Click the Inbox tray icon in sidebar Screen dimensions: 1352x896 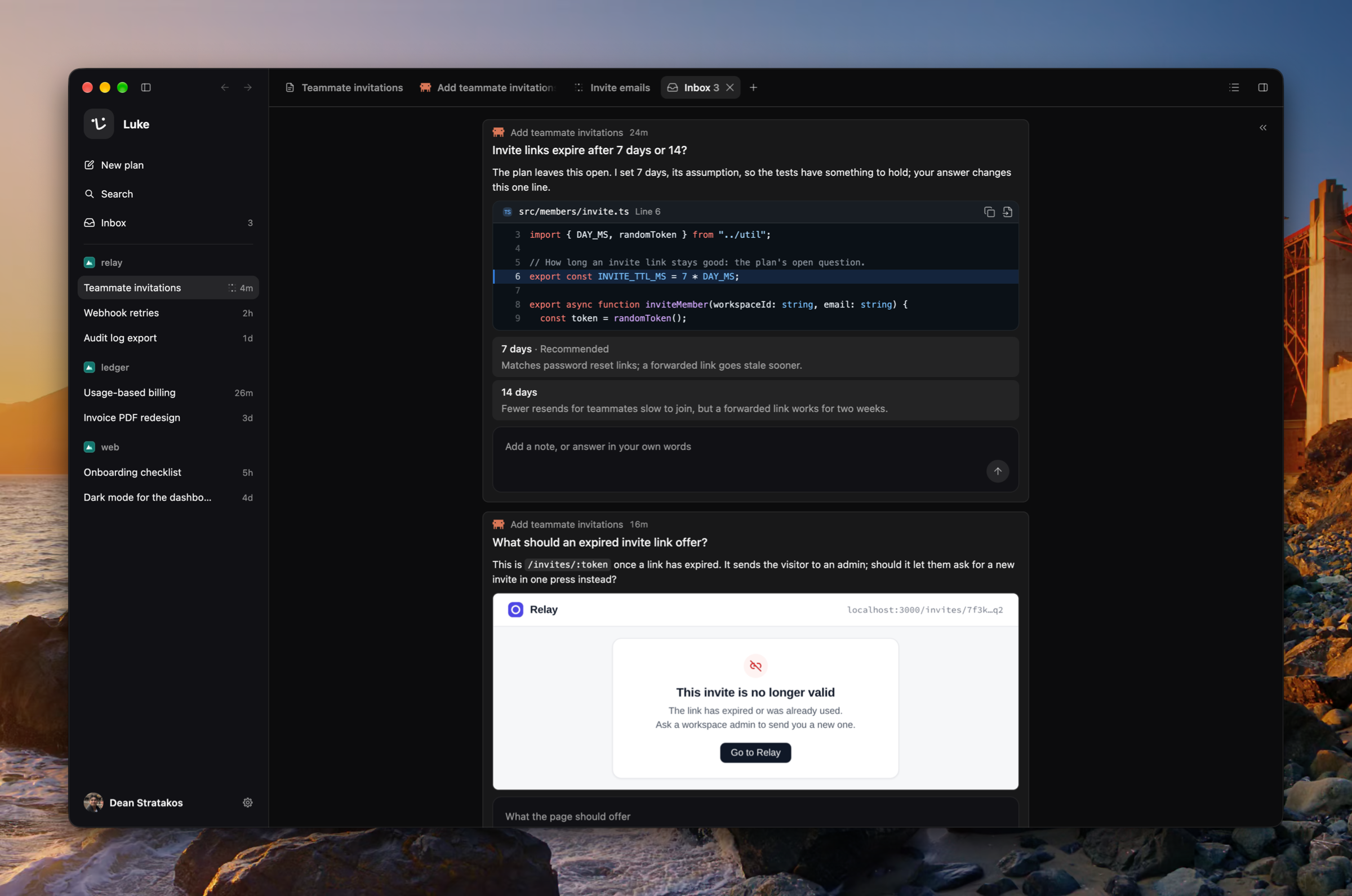tap(89, 223)
